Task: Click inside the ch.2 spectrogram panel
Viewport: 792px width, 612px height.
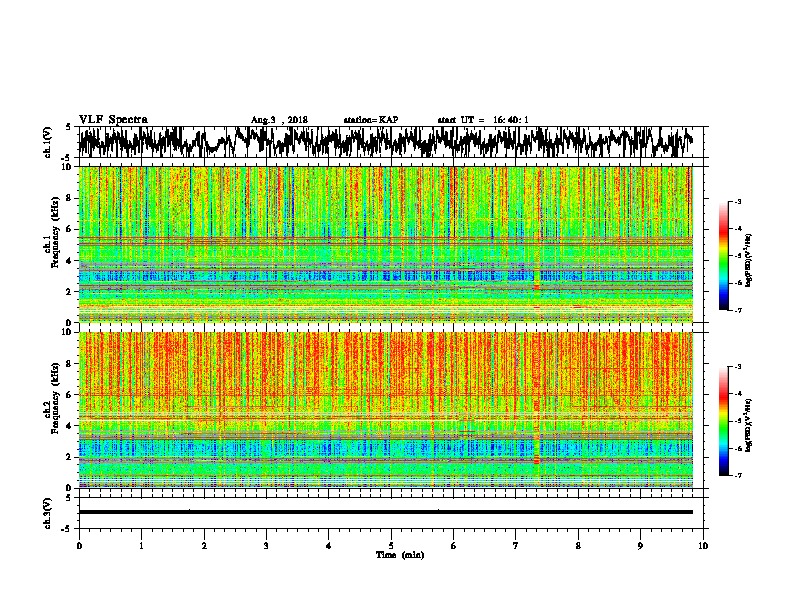Action: [386, 410]
